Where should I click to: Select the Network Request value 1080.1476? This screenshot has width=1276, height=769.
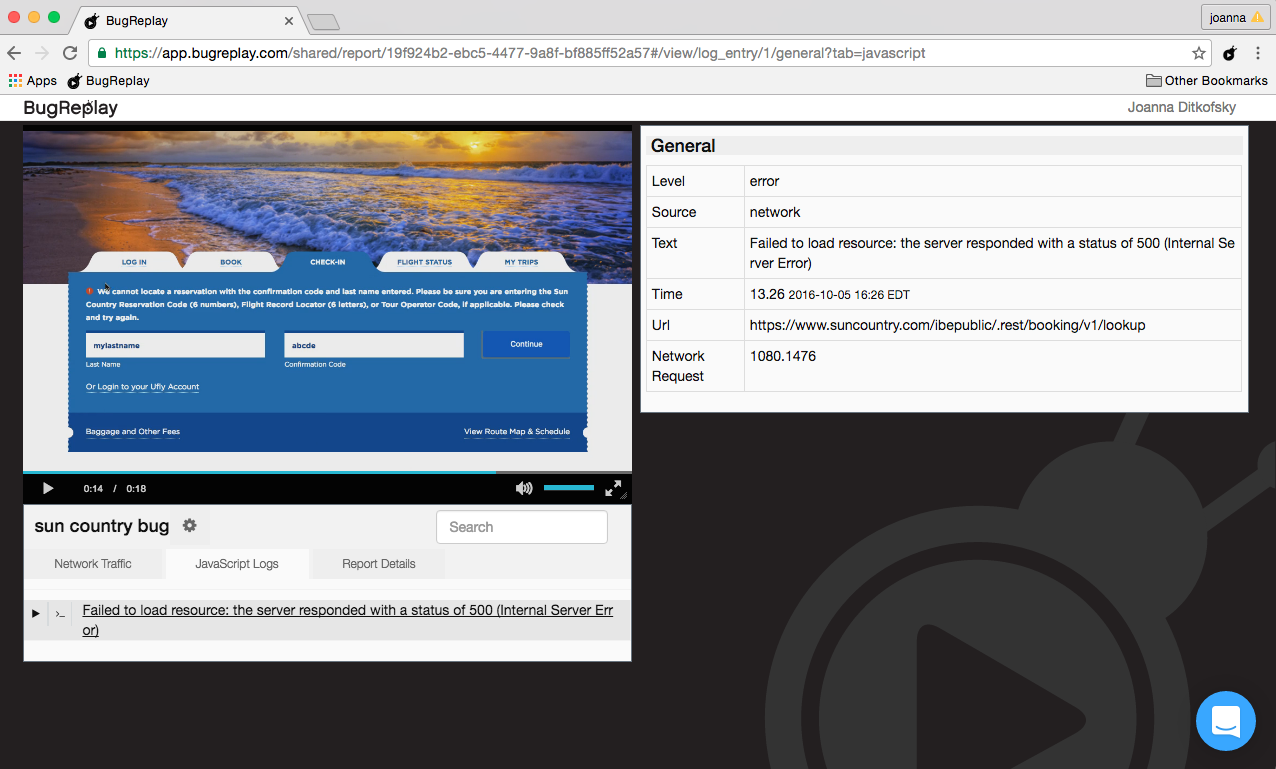[x=783, y=356]
